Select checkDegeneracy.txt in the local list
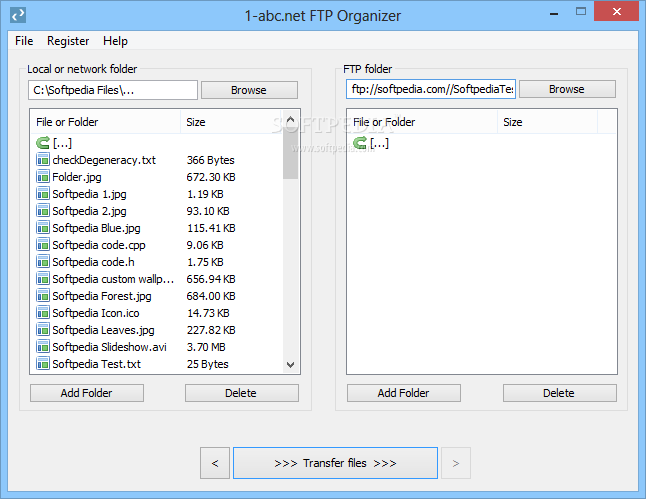The width and height of the screenshot is (646, 499). point(104,160)
